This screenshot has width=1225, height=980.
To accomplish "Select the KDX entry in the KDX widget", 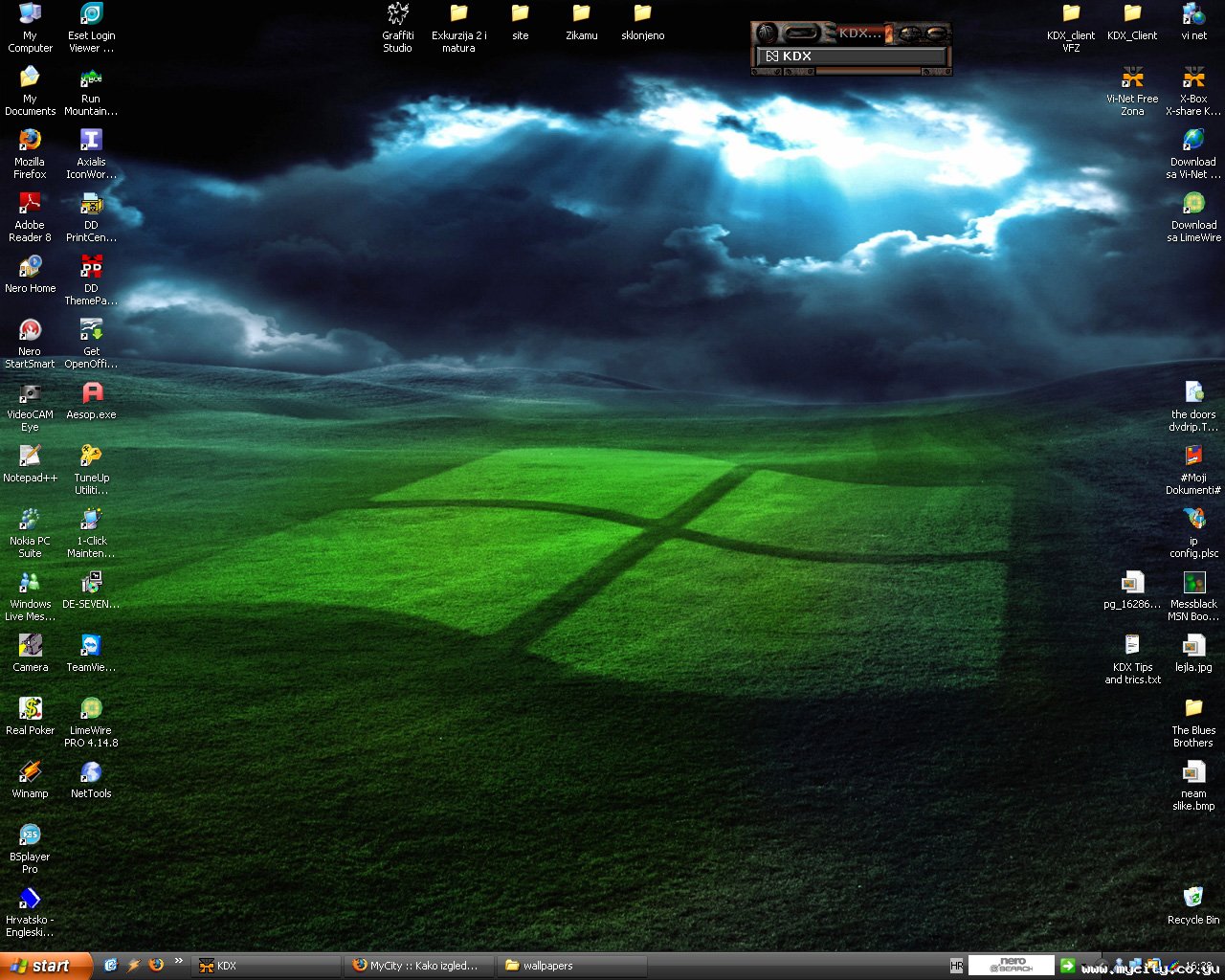I will click(852, 56).
